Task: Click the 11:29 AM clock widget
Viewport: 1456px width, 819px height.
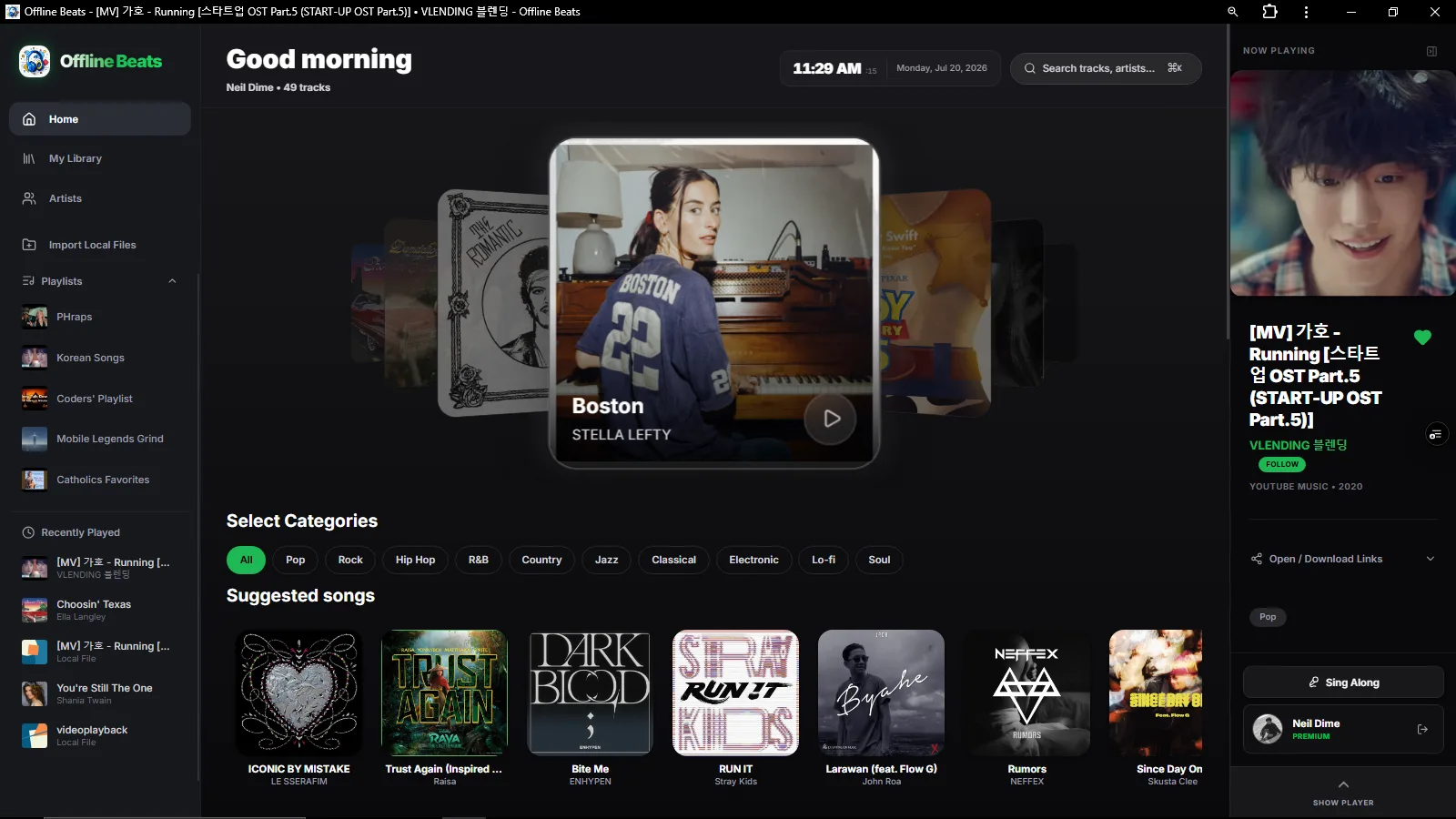Action: [890, 68]
